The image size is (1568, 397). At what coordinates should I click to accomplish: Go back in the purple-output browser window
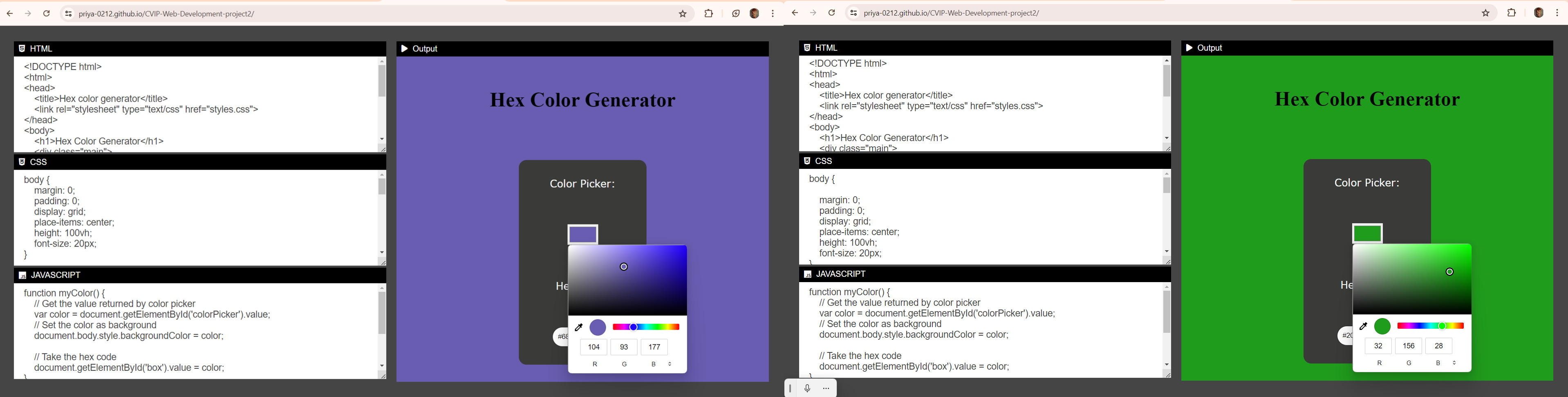(x=10, y=13)
